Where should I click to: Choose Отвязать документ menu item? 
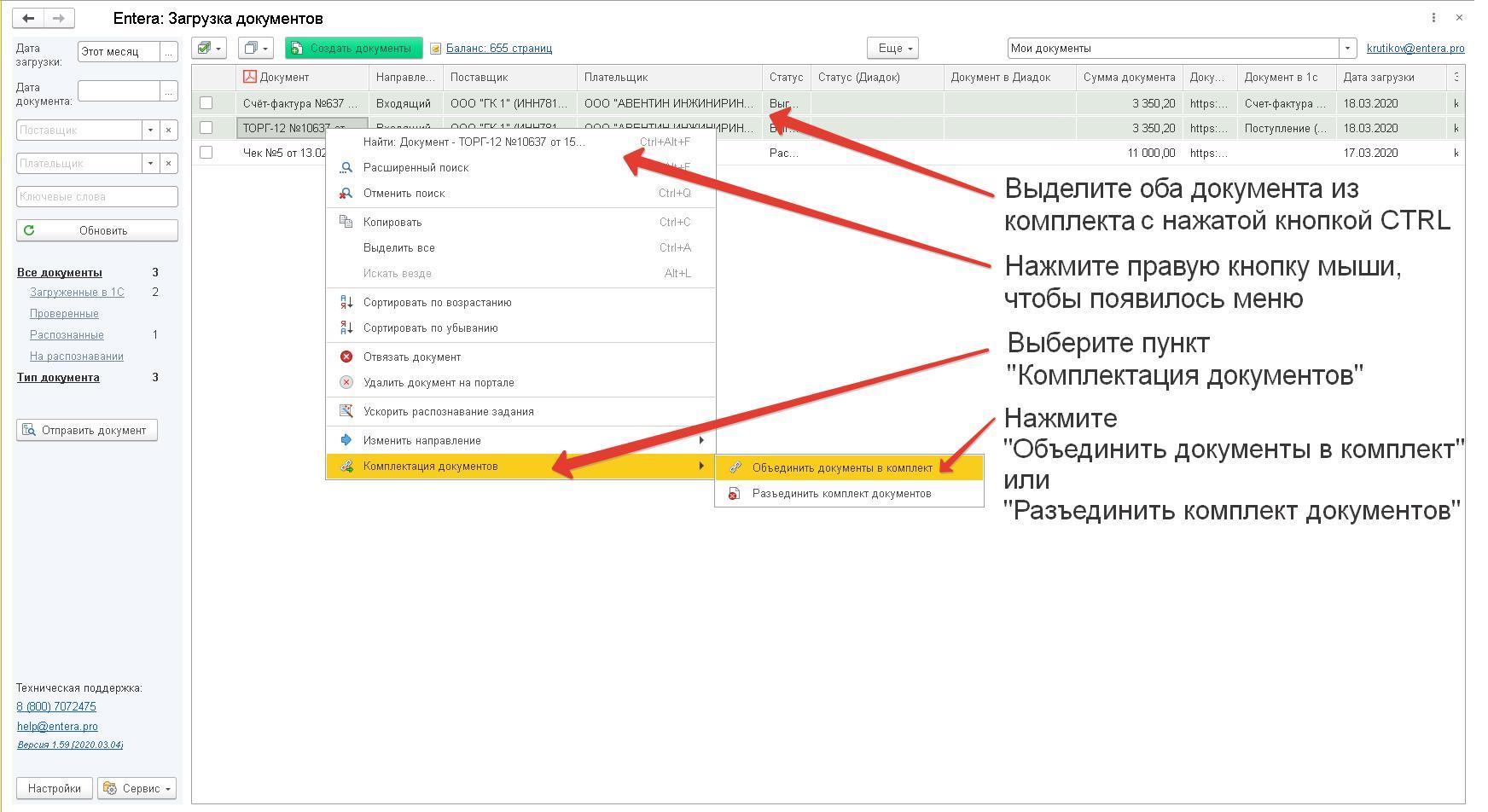click(520, 357)
